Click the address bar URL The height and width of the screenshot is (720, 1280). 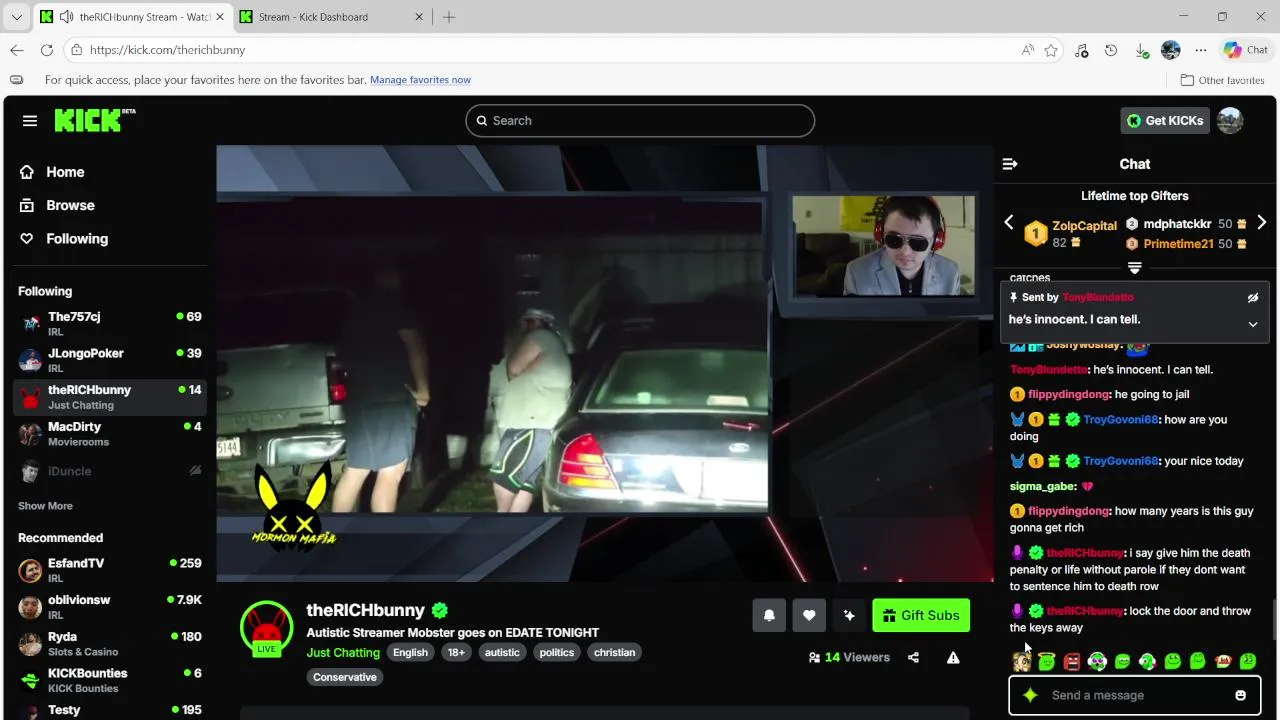167,50
